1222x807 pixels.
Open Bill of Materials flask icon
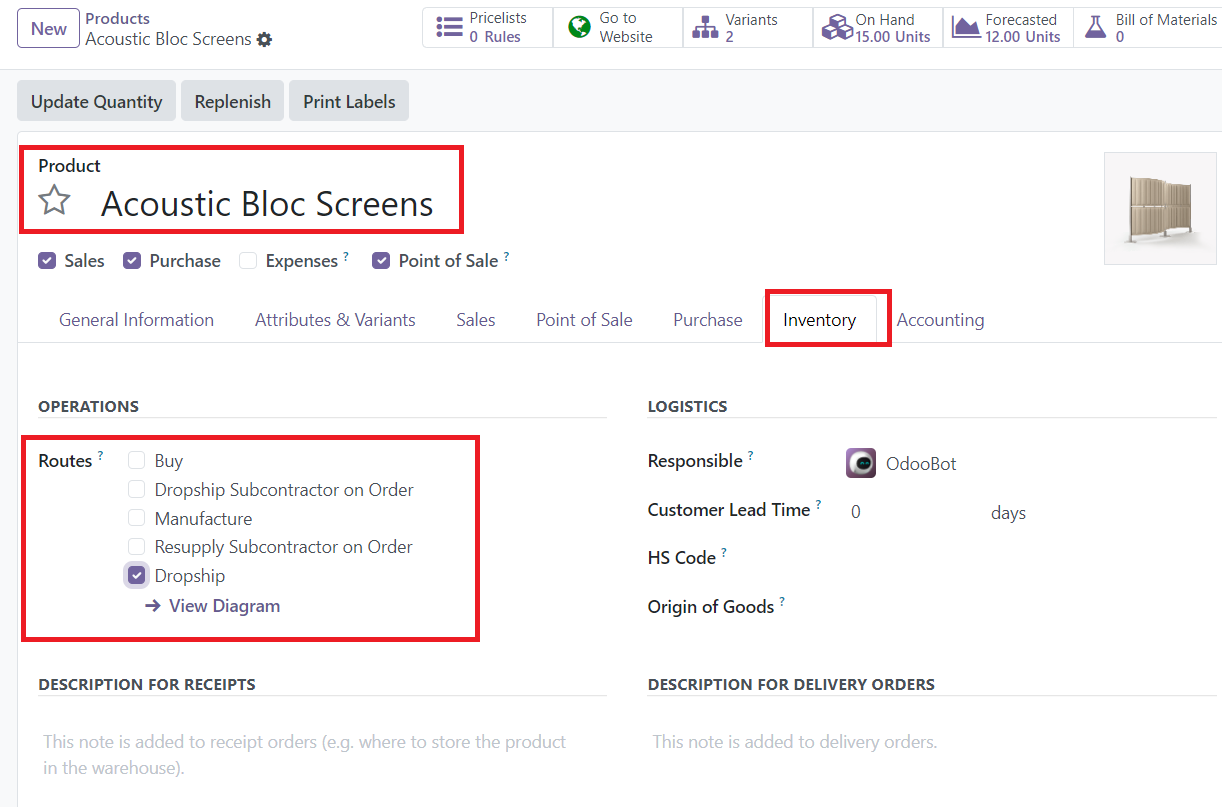click(x=1096, y=28)
